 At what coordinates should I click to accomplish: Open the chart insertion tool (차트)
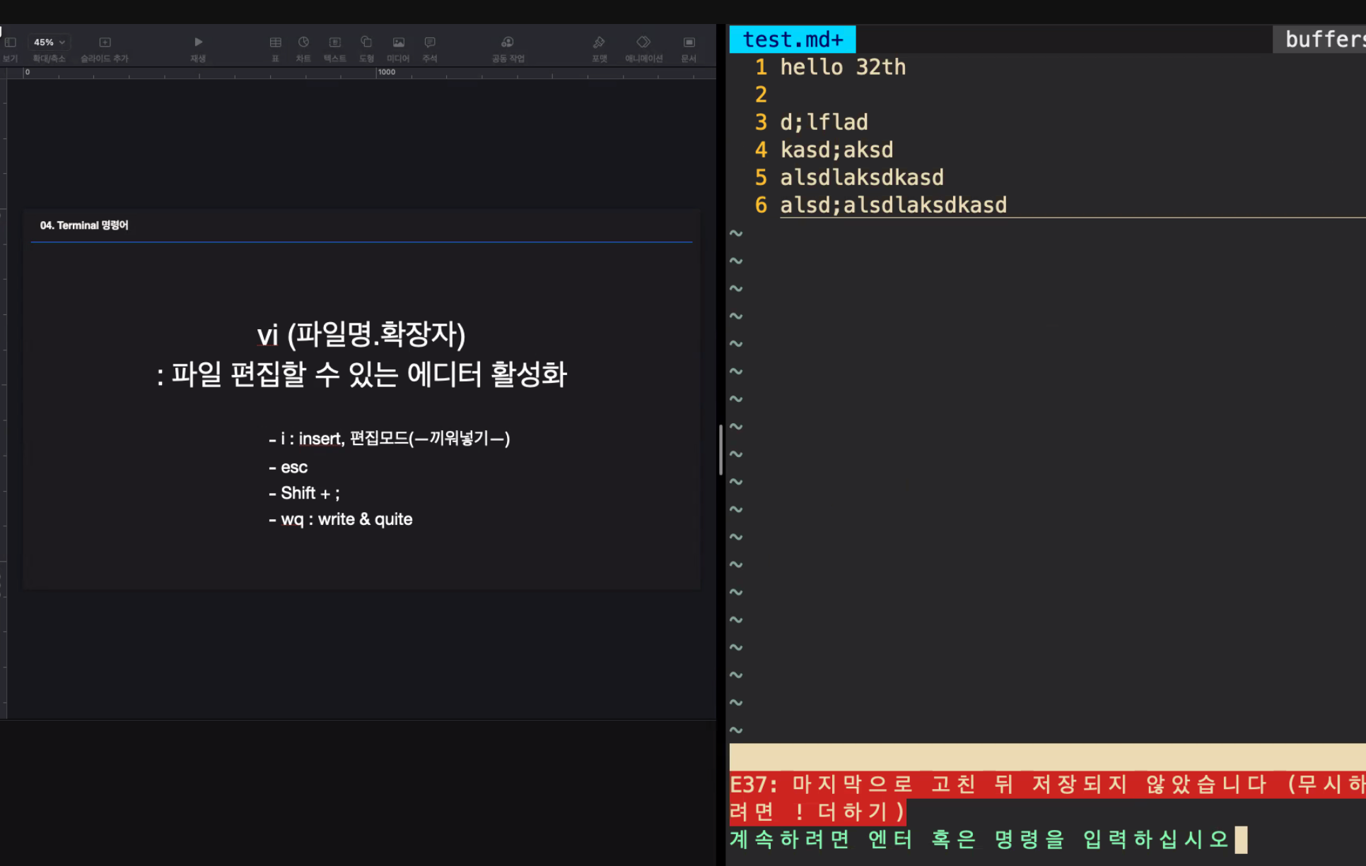pyautogui.click(x=304, y=42)
